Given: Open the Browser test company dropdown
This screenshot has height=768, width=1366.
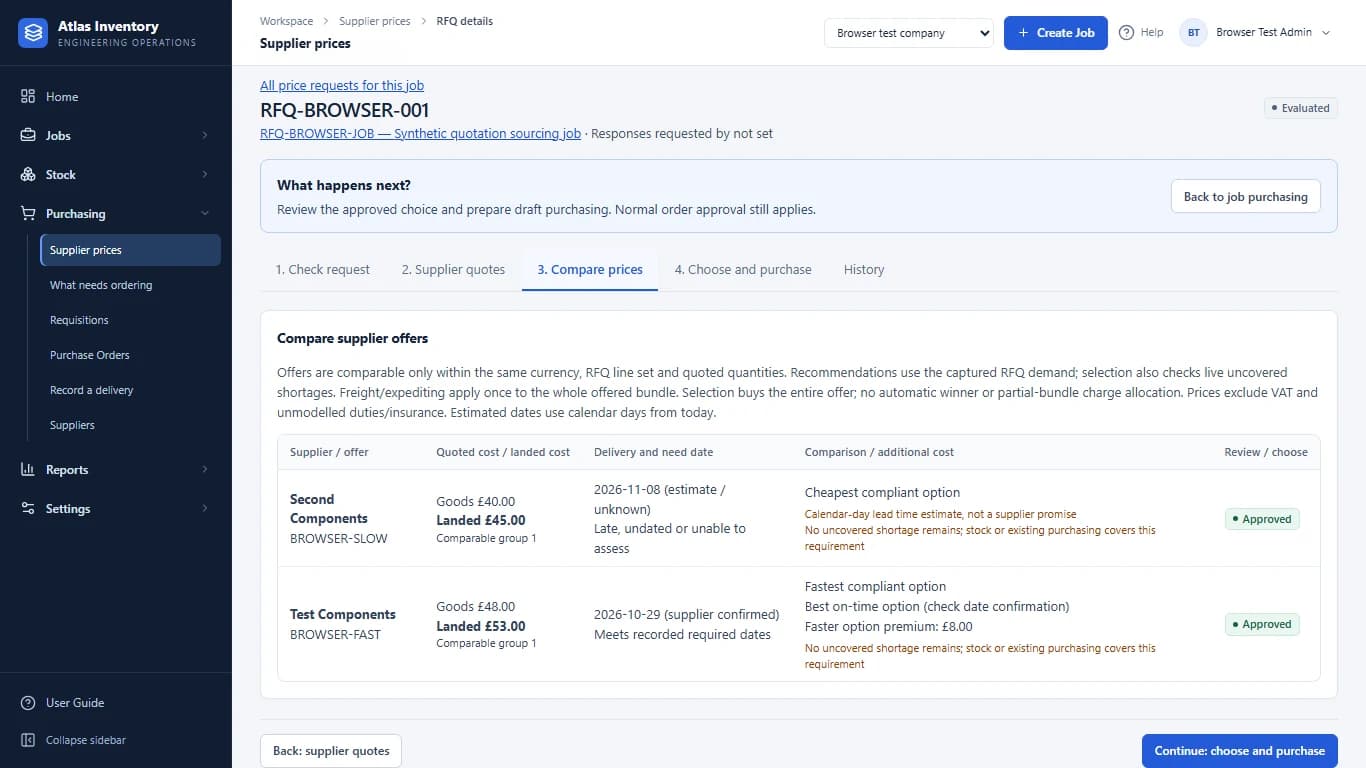Looking at the screenshot, I should pyautogui.click(x=909, y=33).
